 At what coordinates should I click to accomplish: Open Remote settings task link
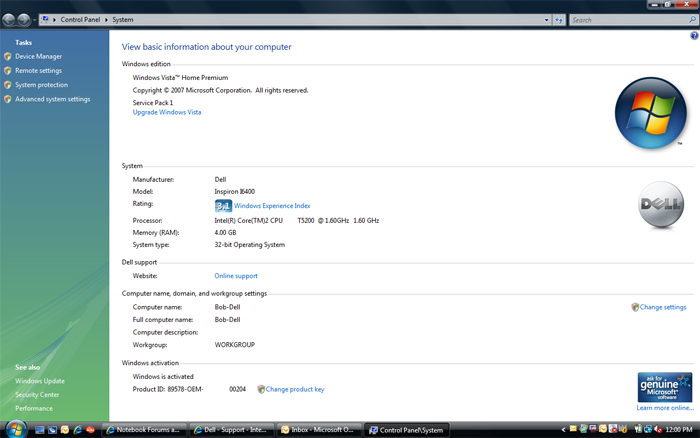click(x=38, y=71)
